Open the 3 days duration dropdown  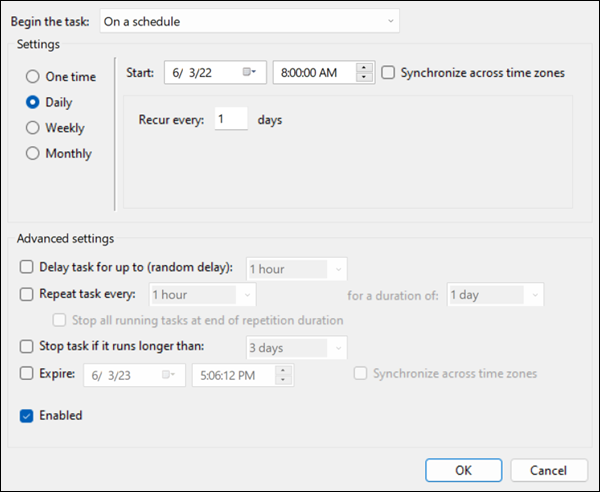296,348
